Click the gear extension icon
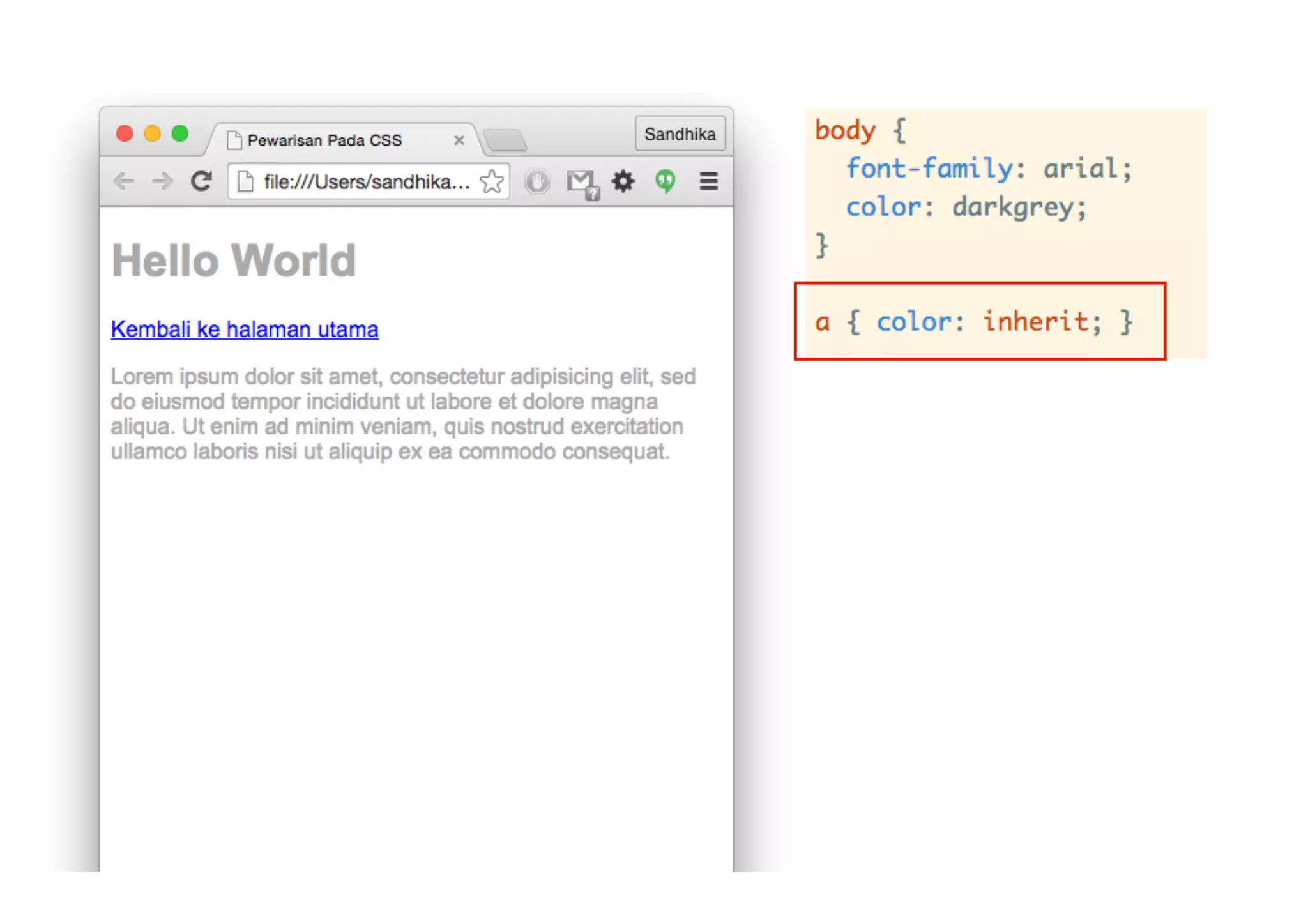Screen dimensions: 1308x924 (x=623, y=181)
